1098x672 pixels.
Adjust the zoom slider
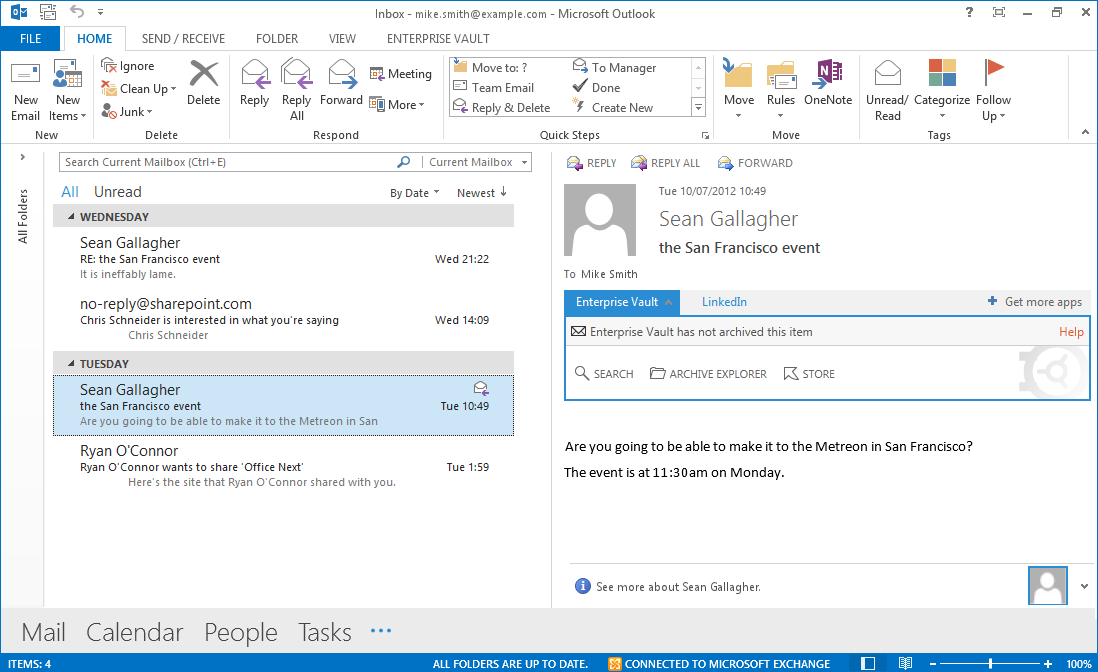click(990, 664)
